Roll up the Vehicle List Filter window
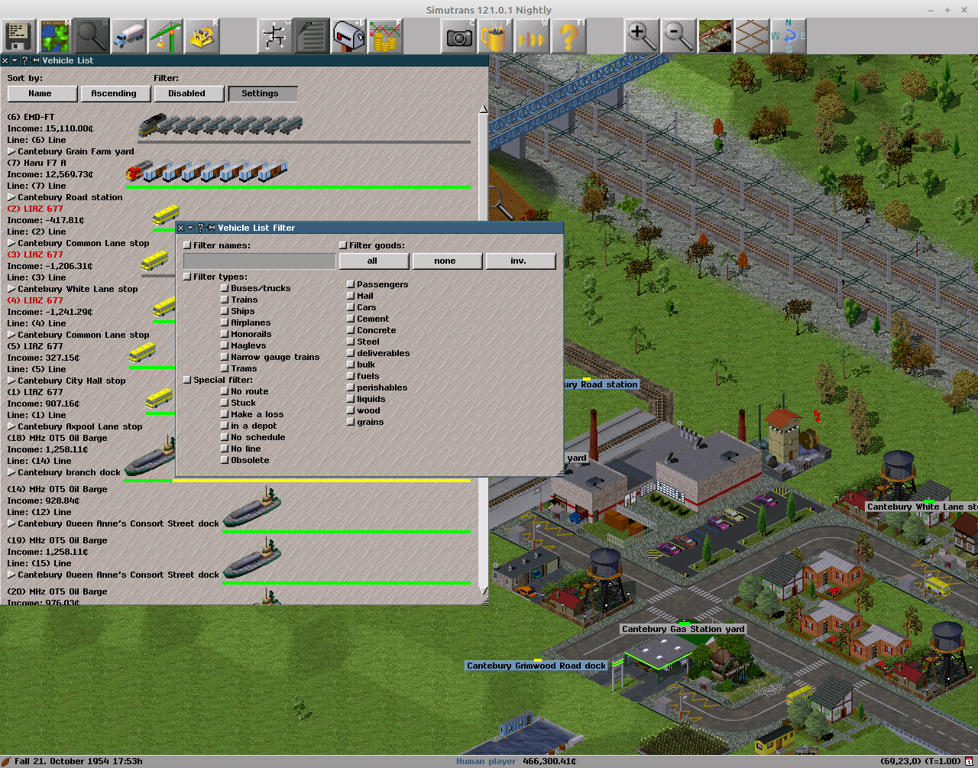This screenshot has height=768, width=978. point(190,228)
